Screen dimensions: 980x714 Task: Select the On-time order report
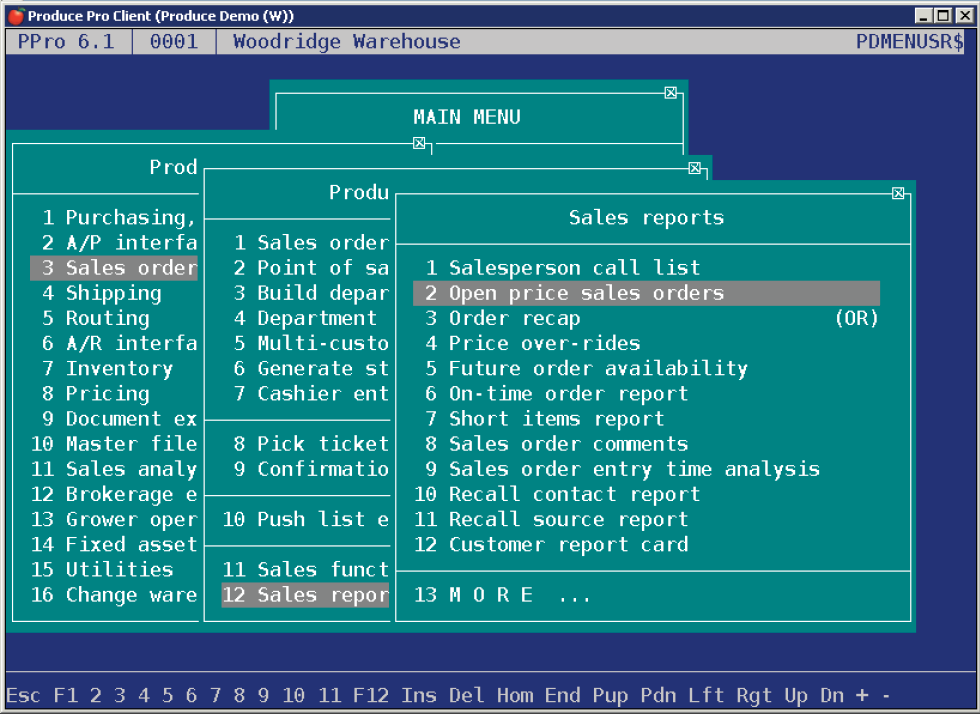(567, 393)
